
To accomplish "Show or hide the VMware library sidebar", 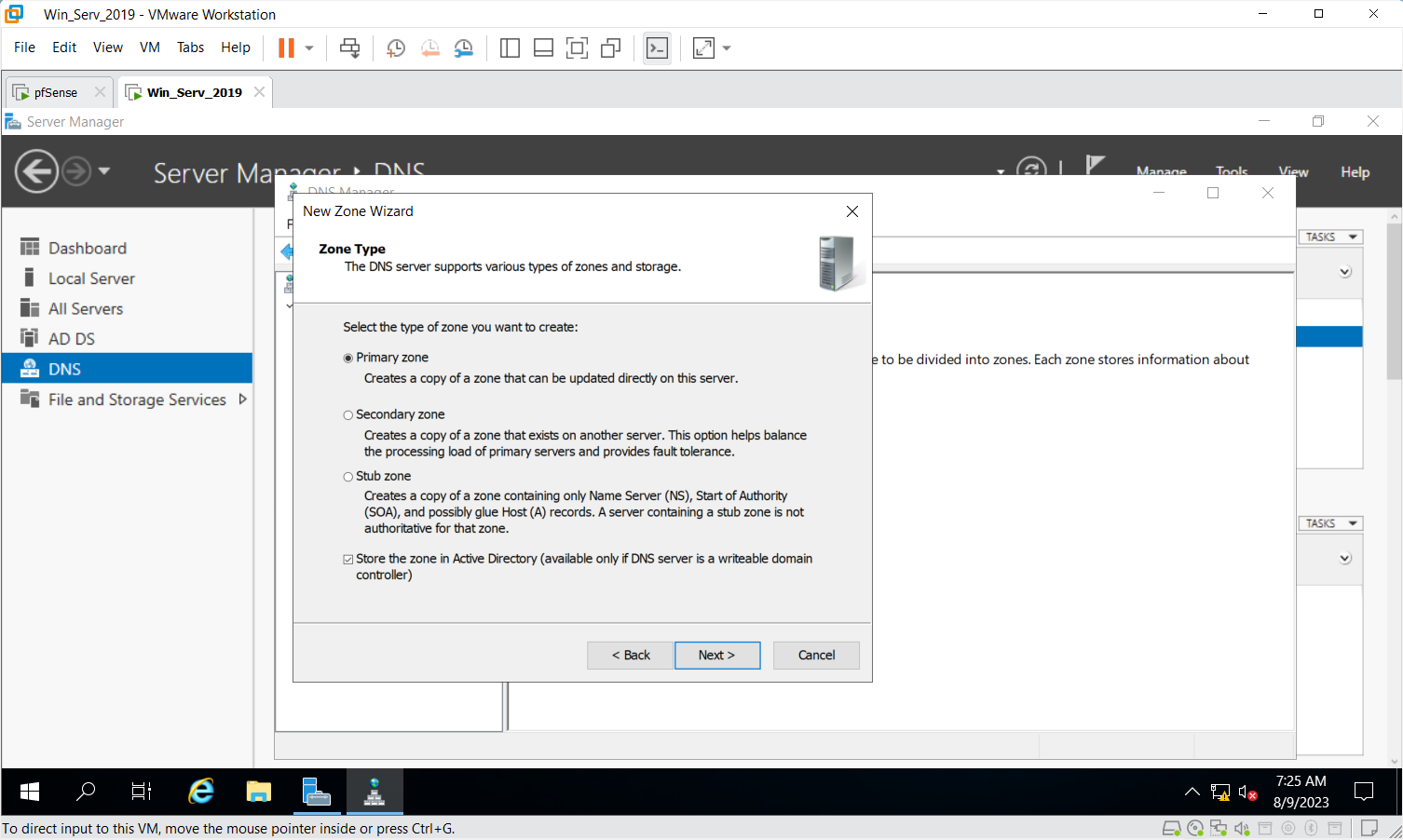I will (510, 48).
